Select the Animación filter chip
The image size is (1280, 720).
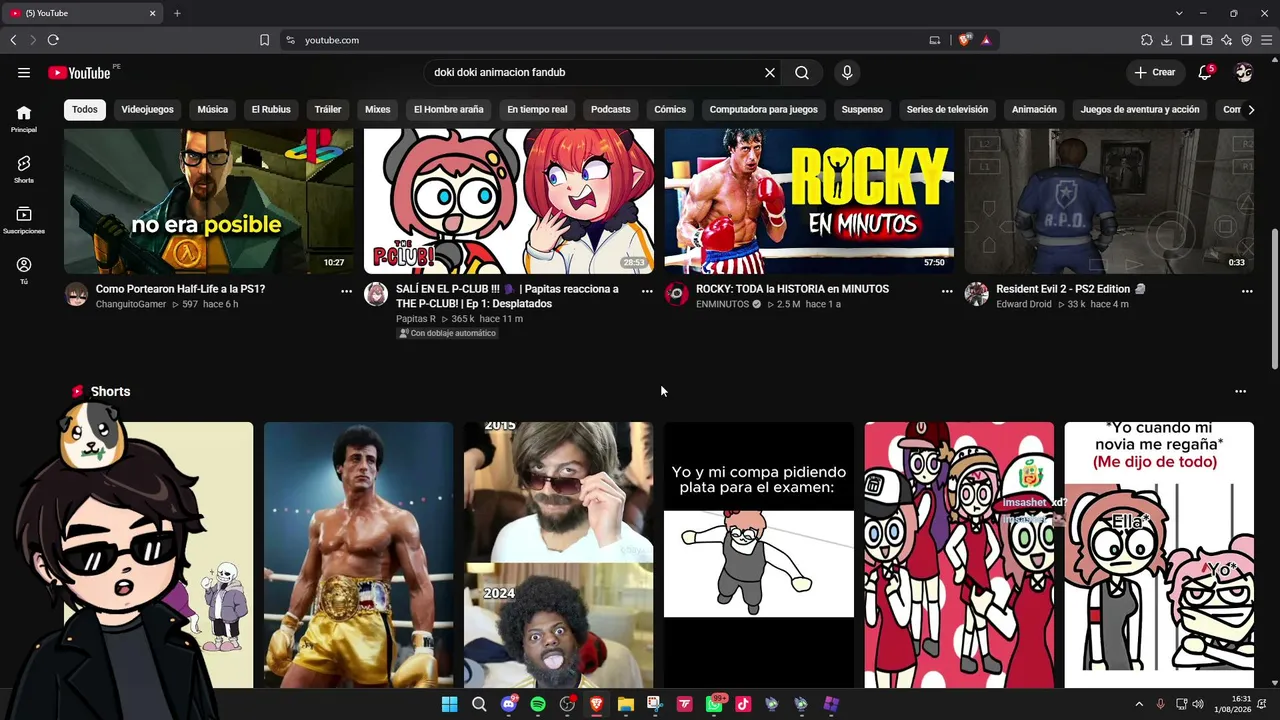pyautogui.click(x=1034, y=109)
